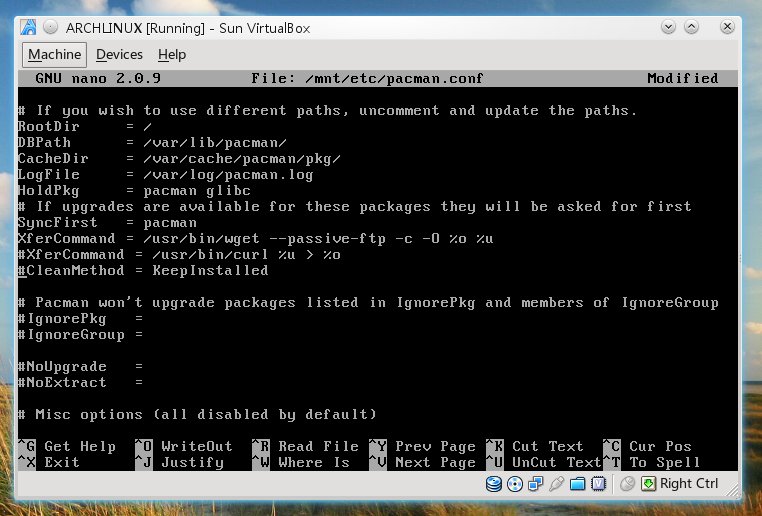
Task: Click the ^V Next Page shortcut
Action: click(x=422, y=463)
